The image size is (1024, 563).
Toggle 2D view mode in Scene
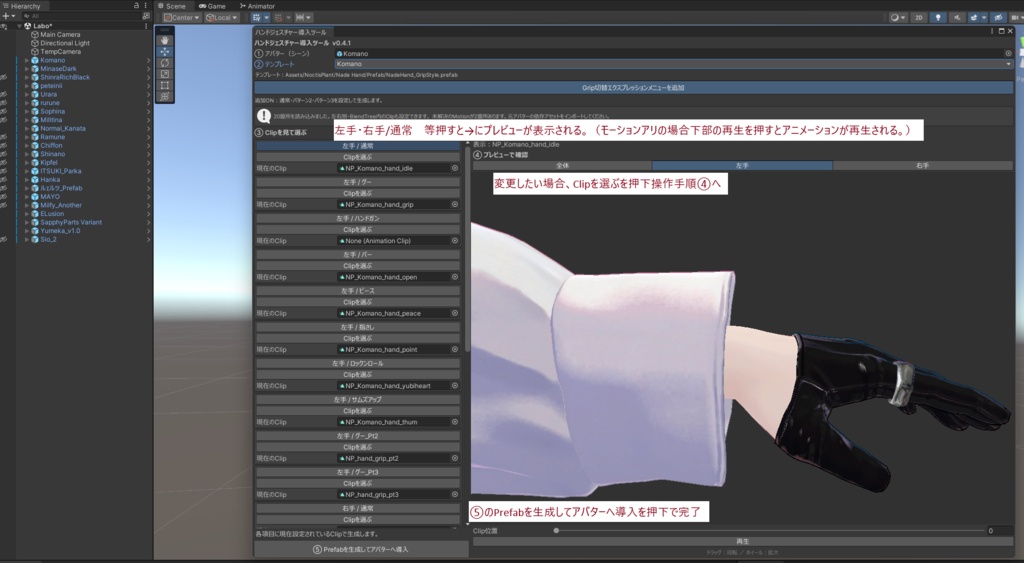click(919, 18)
